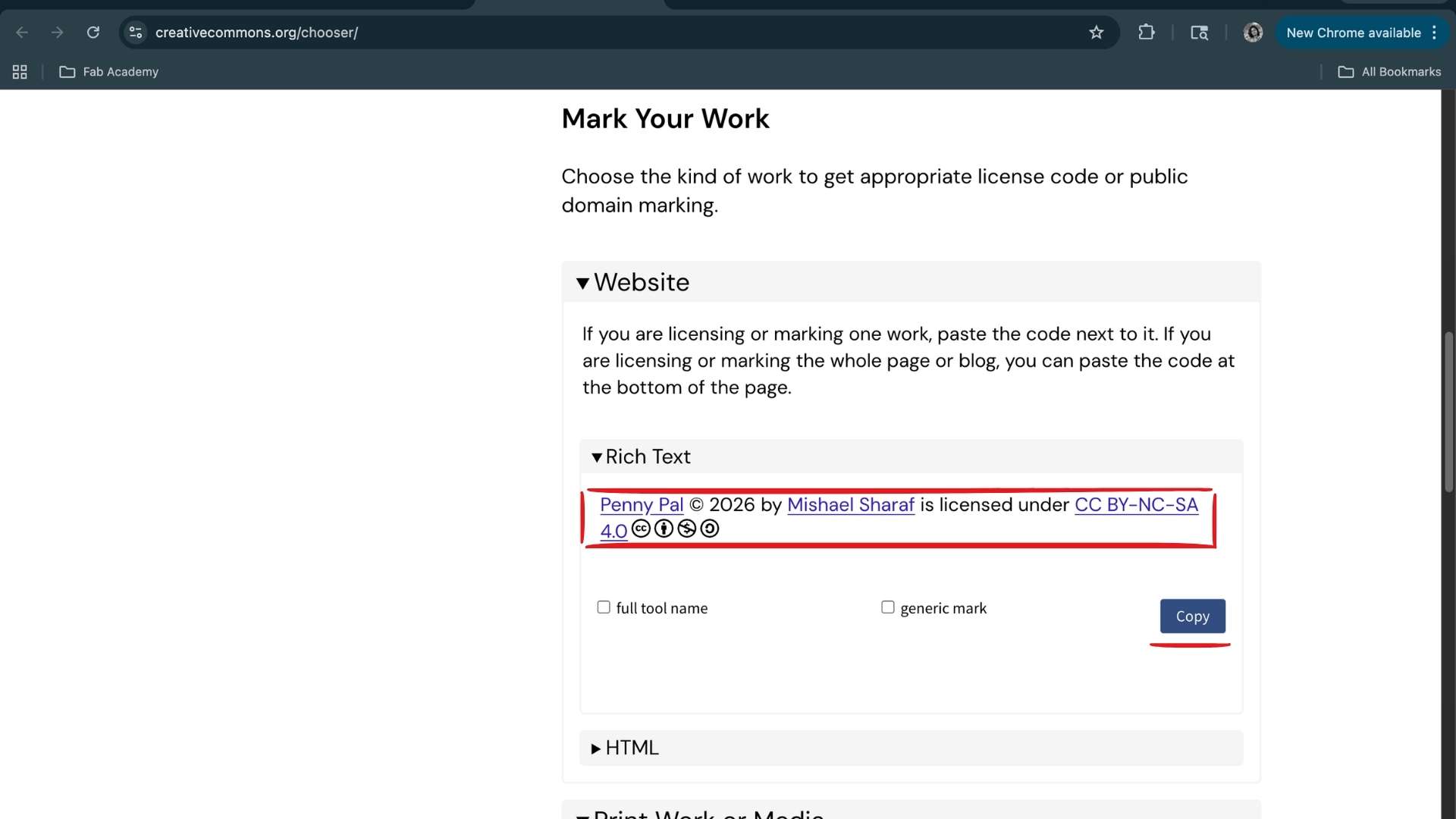Collapse the Website section
Screen dimensions: 1456x819
[911, 282]
